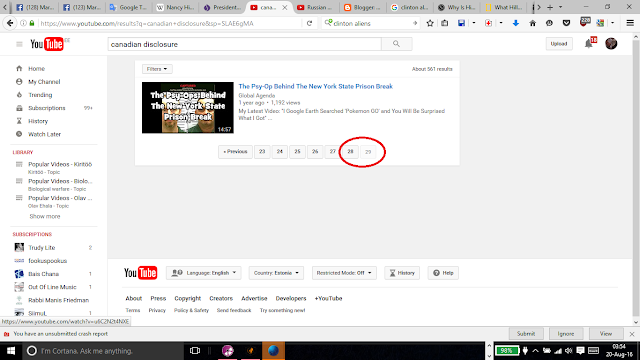Click History button in footer

pos(402,273)
